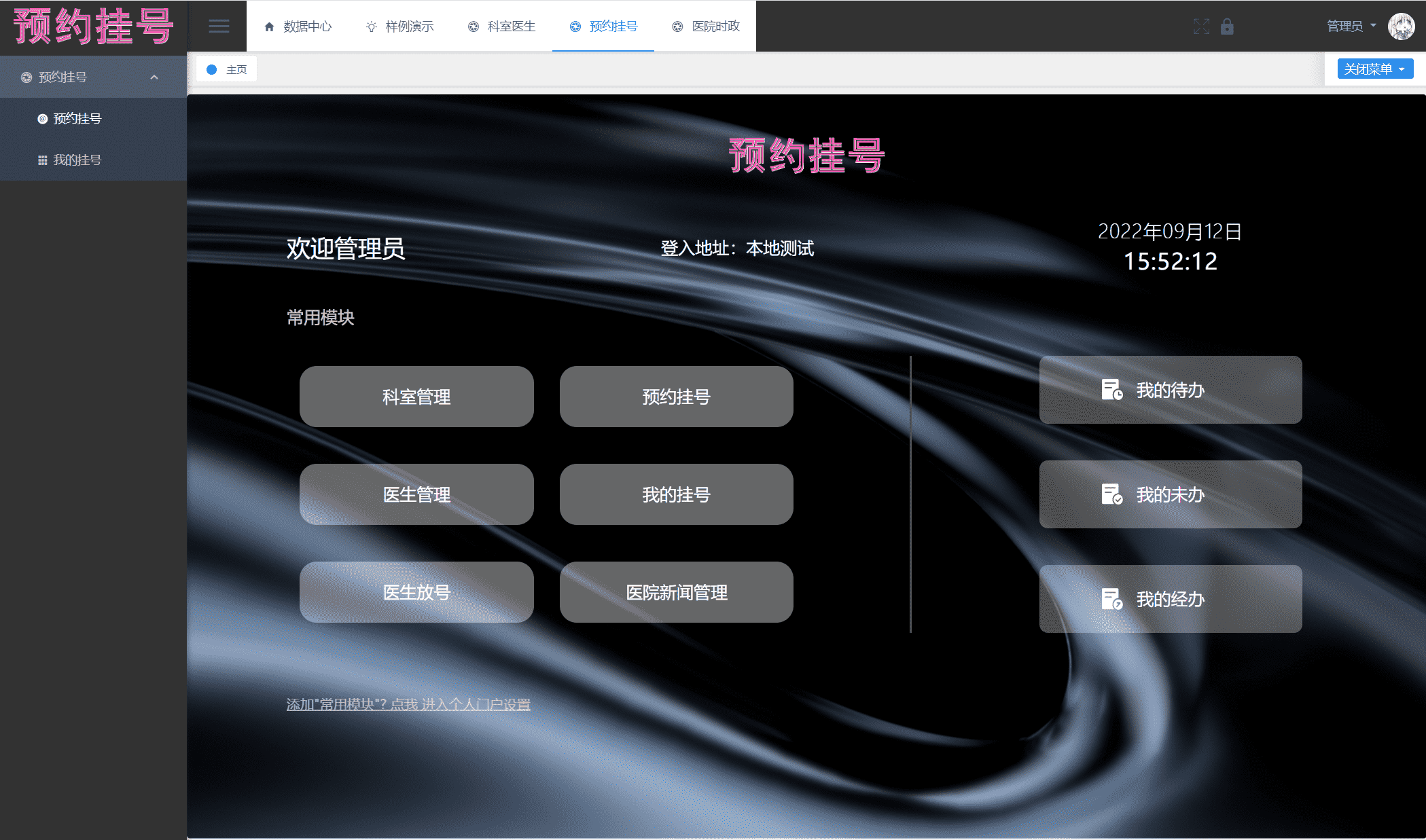Screen dimensions: 1426x840
Task: Click the home icon beside 数据中心
Action: pyautogui.click(x=269, y=26)
